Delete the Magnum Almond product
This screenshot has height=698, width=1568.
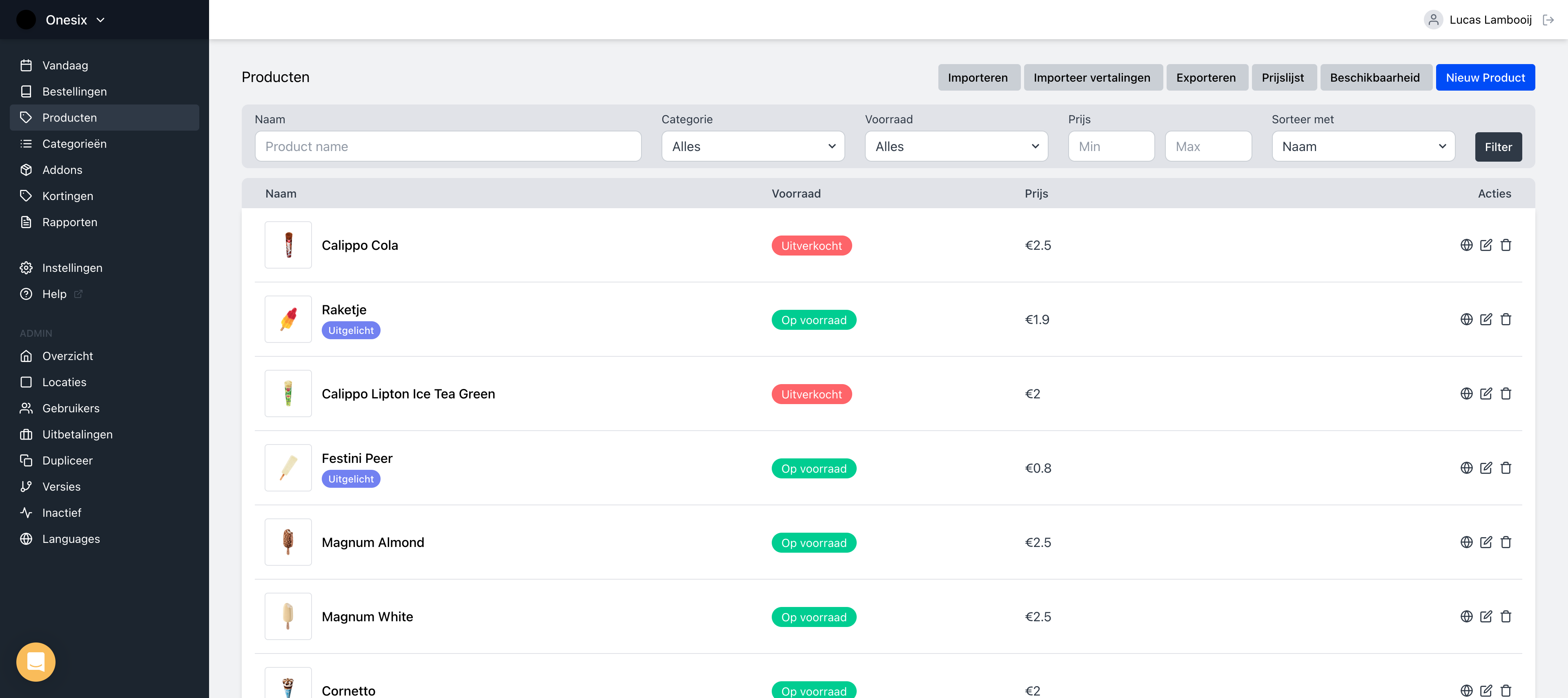(1506, 542)
